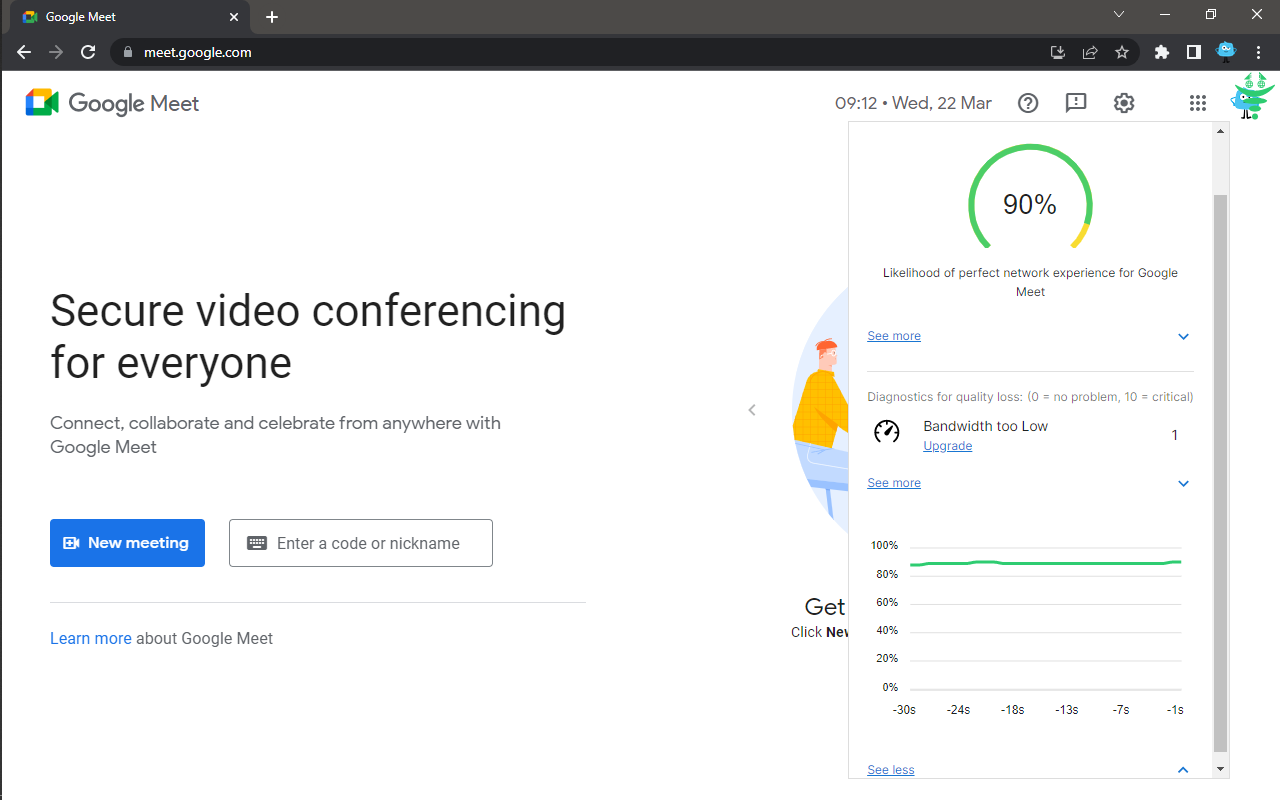
Task: Click the blue monster extension icon
Action: coord(1226,51)
